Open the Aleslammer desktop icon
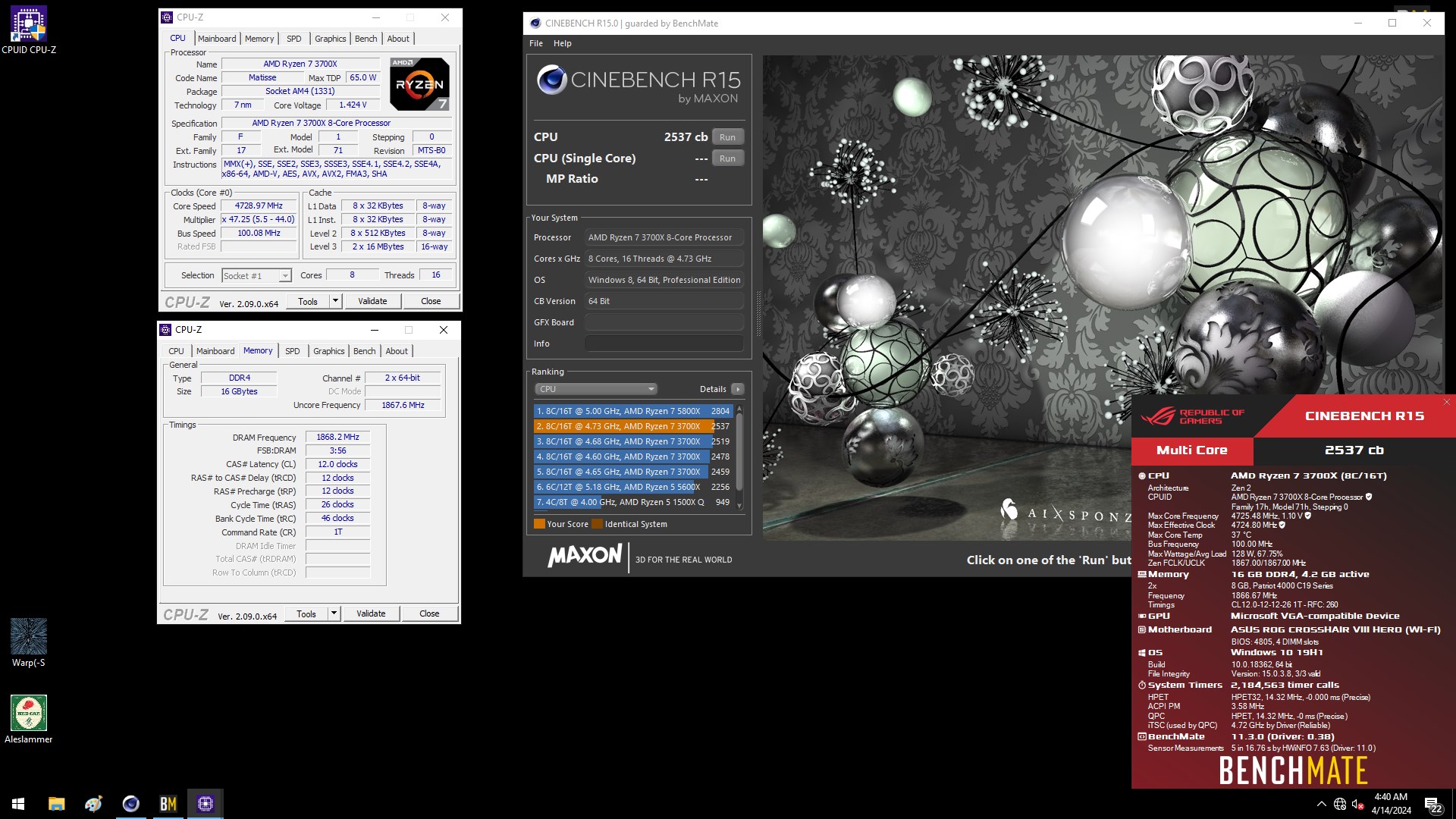The height and width of the screenshot is (819, 1456). (x=29, y=720)
